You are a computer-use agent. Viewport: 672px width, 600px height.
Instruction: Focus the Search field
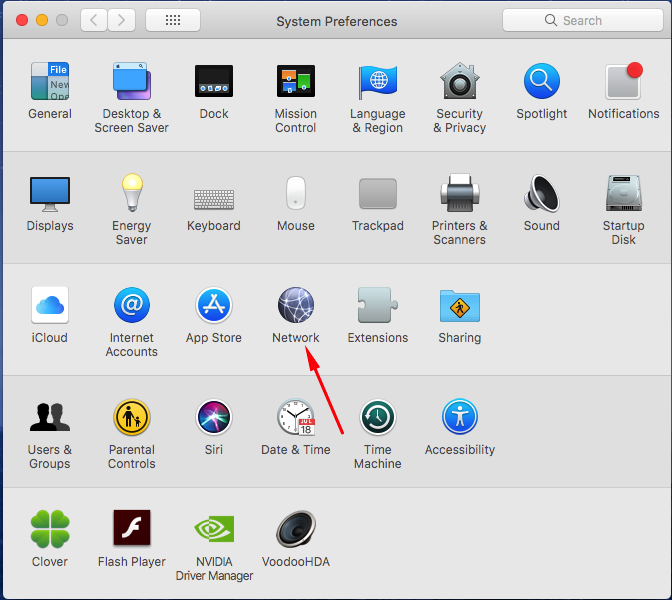pyautogui.click(x=582, y=20)
